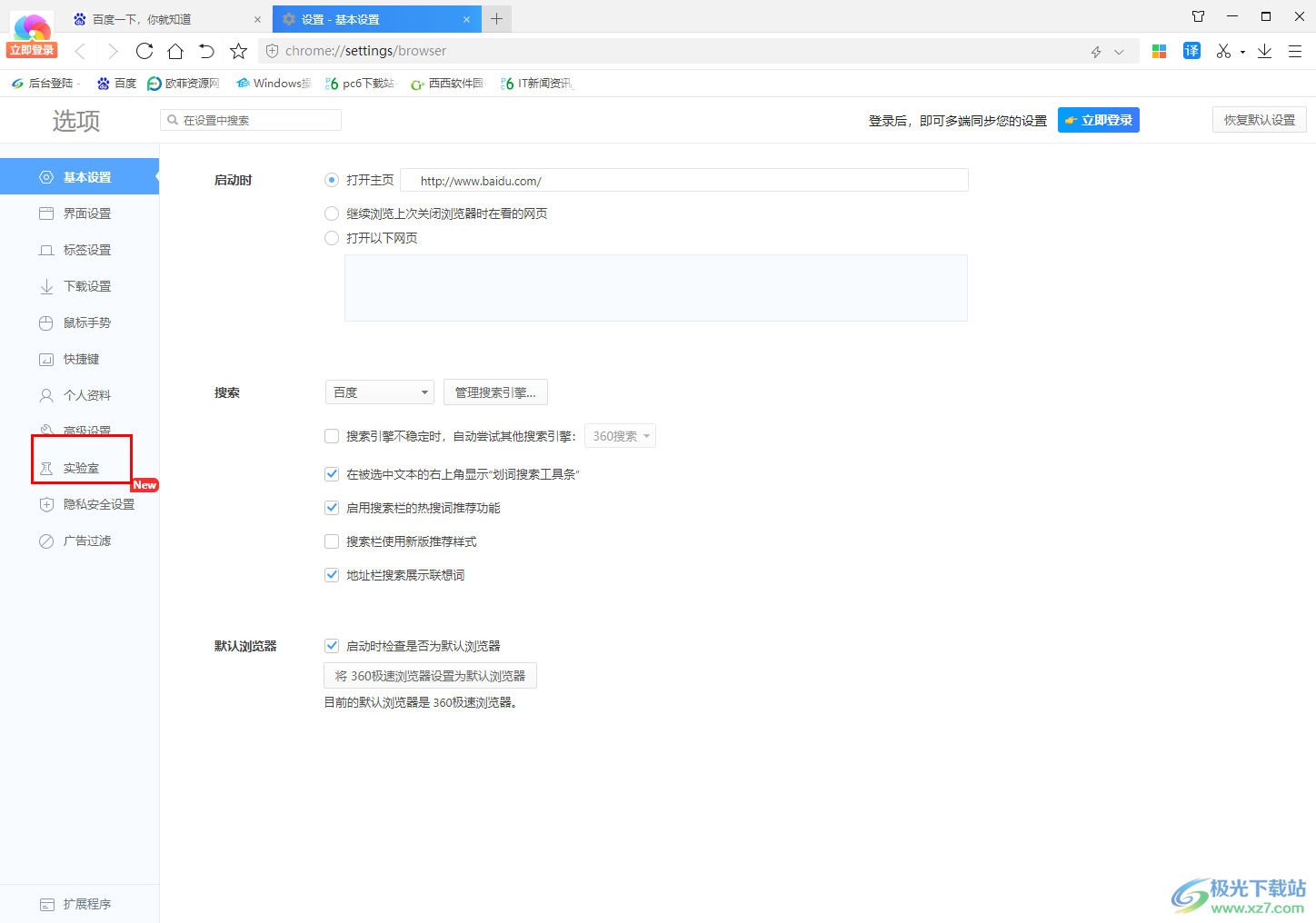
Task: Expand address bar dropdown chevron
Action: coord(1119,52)
